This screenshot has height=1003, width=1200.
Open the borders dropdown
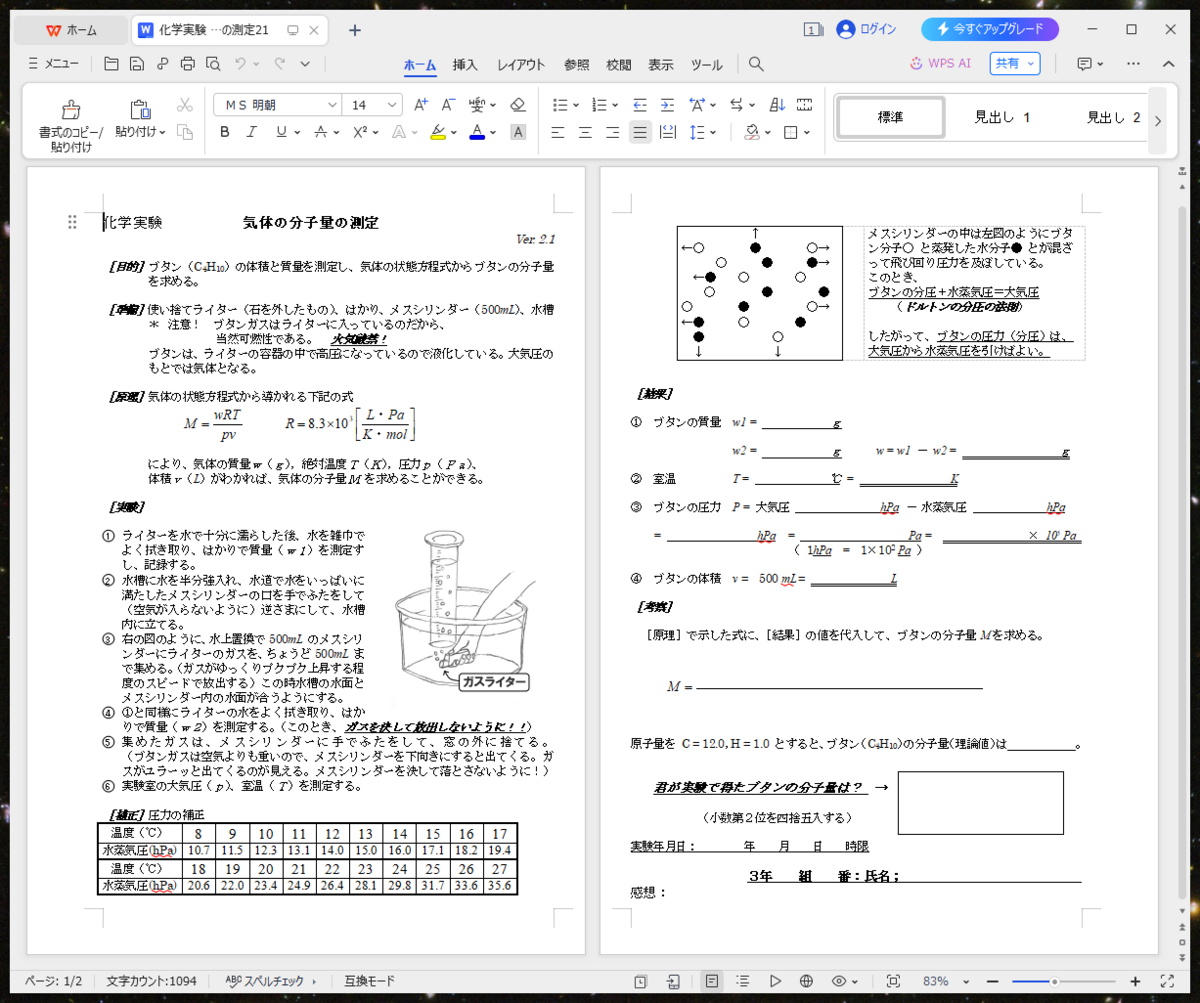click(806, 132)
